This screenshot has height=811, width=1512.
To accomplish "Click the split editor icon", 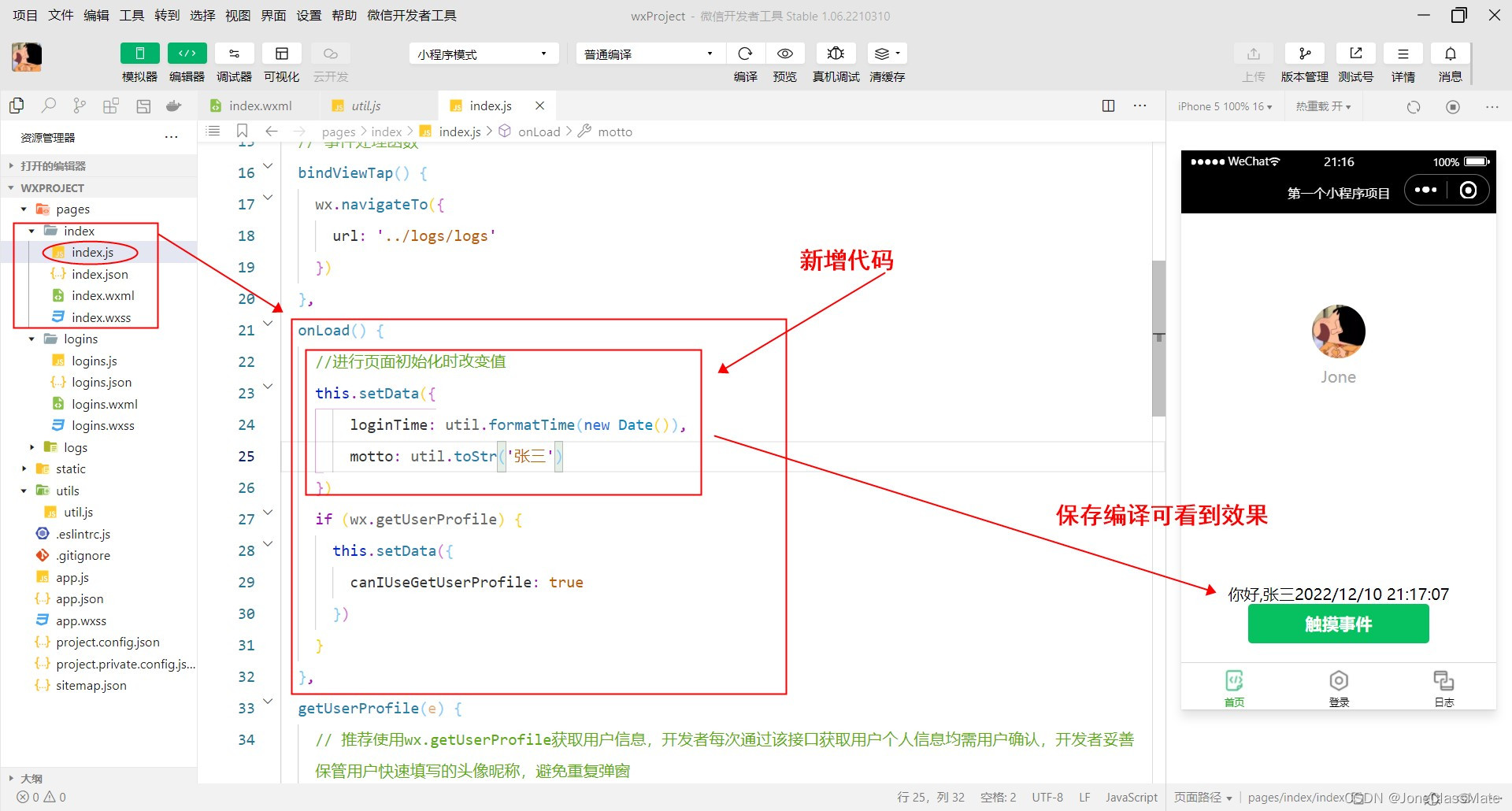I will [1108, 106].
